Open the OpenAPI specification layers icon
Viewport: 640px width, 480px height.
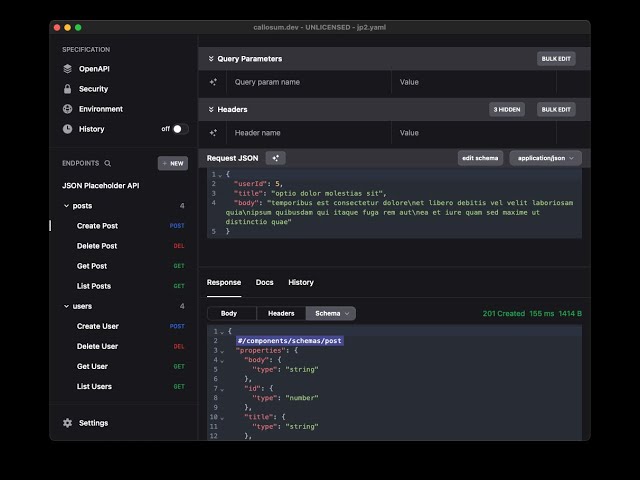[68, 69]
